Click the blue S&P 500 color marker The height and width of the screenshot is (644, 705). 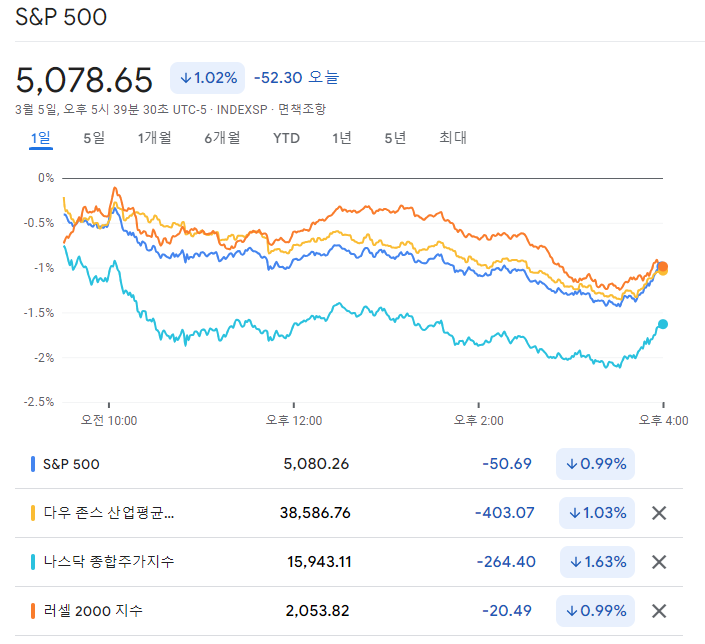coord(33,464)
